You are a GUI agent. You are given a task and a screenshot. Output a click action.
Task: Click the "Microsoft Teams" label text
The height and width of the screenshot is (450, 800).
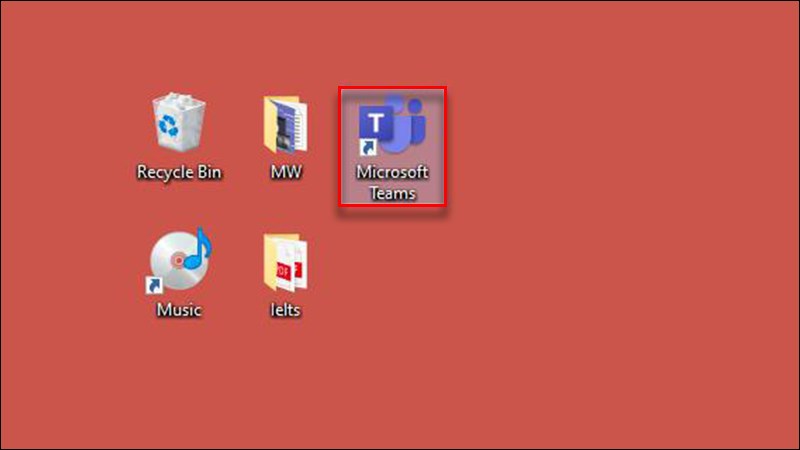point(392,183)
